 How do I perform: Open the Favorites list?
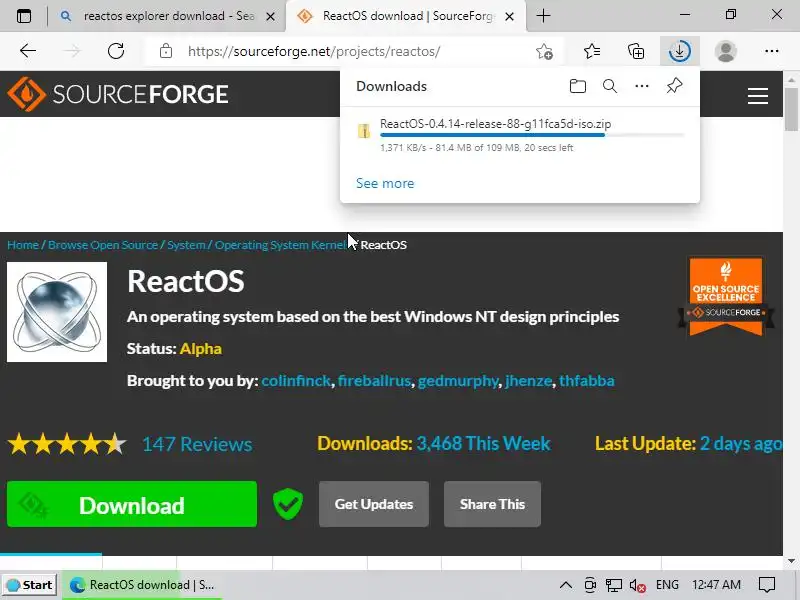tap(591, 51)
